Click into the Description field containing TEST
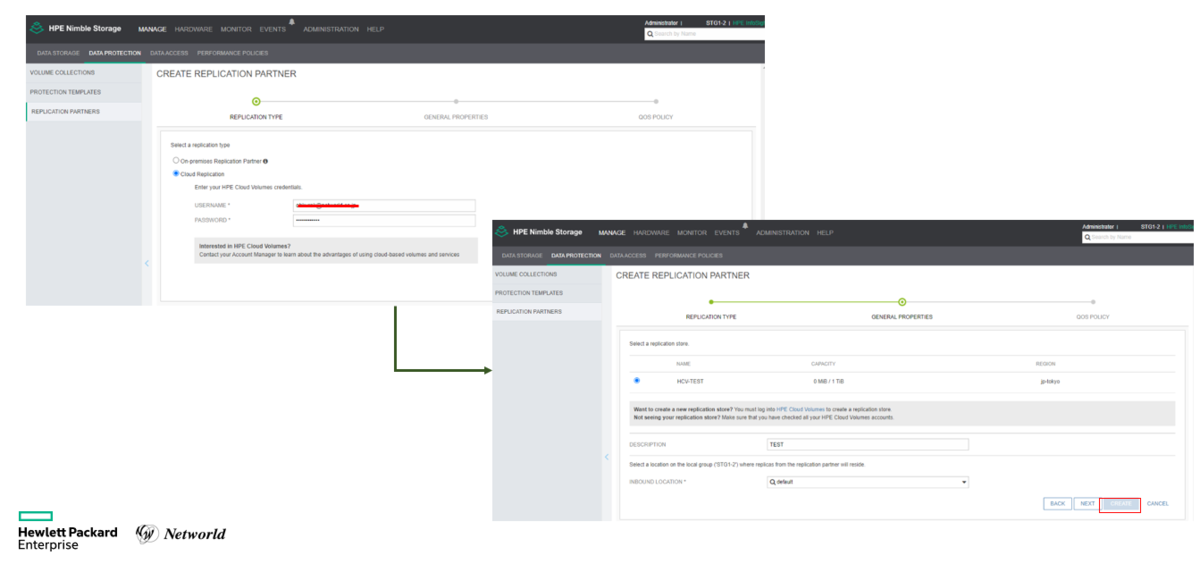The image size is (1200, 564). click(x=867, y=445)
